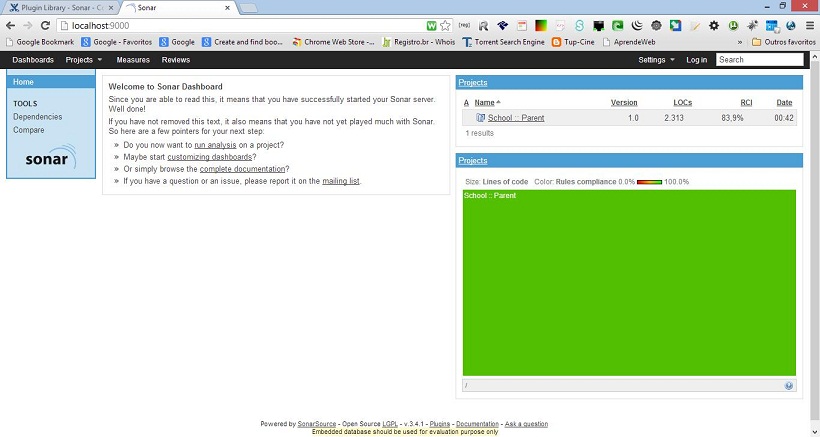
Task: Sort by the A alert column
Action: pos(466,102)
